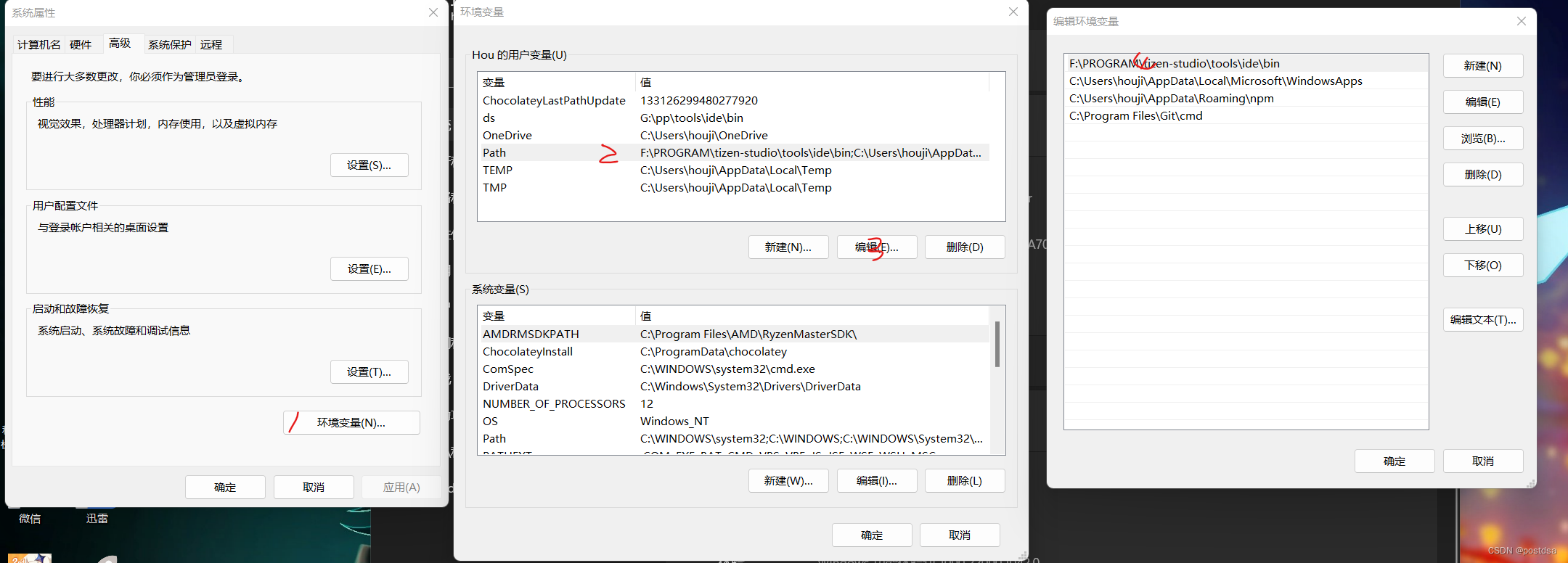Screen dimensions: 1568x563
Task: Switch to the 计算机名 tab
Action: [39, 44]
